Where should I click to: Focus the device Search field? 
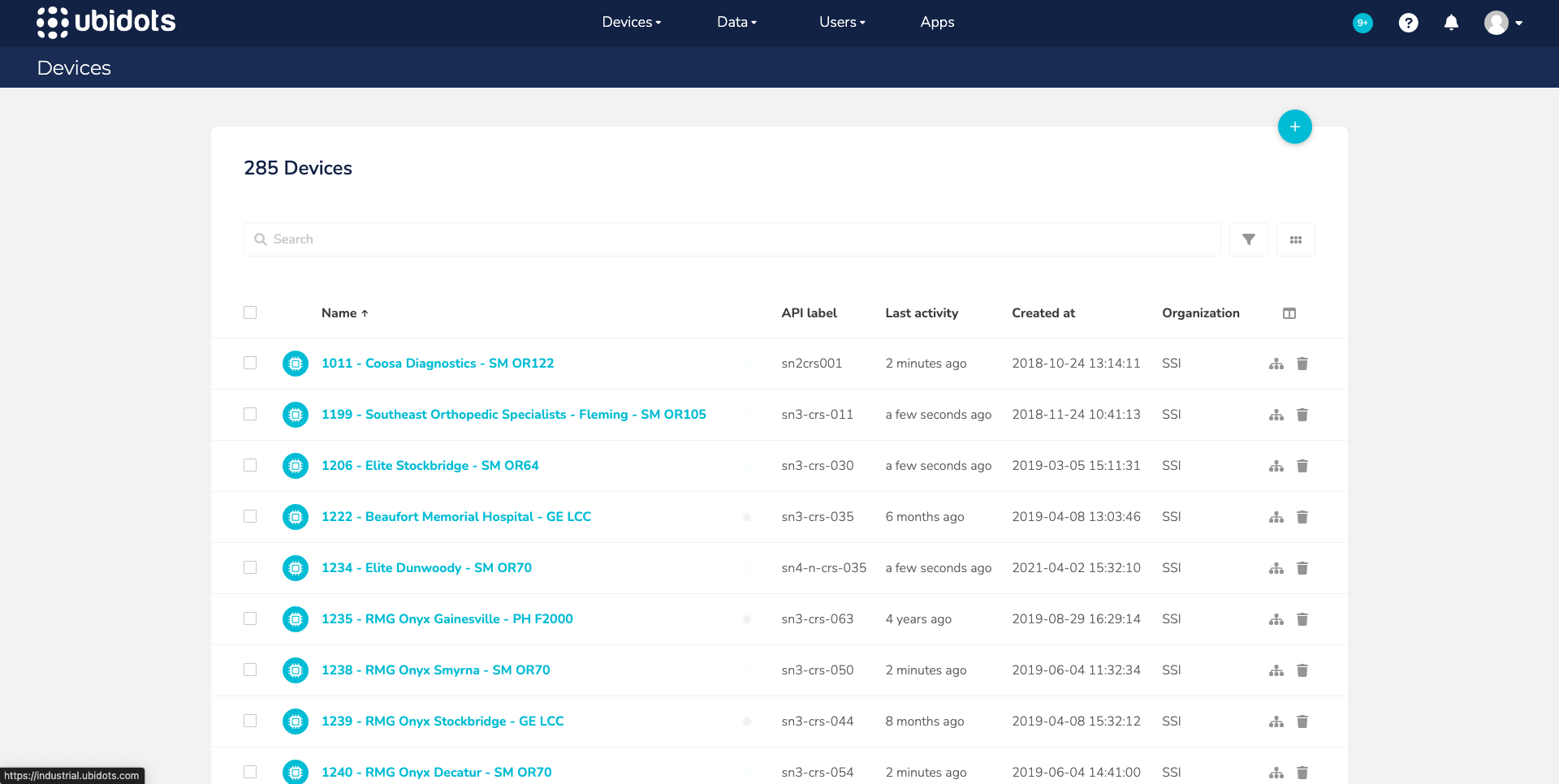click(x=732, y=239)
